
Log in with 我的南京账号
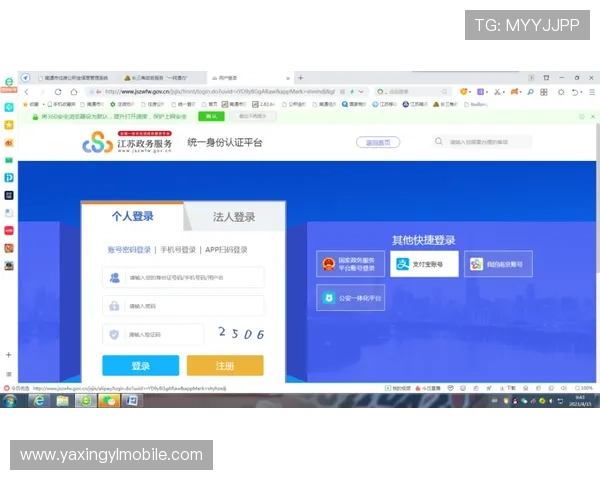498,264
